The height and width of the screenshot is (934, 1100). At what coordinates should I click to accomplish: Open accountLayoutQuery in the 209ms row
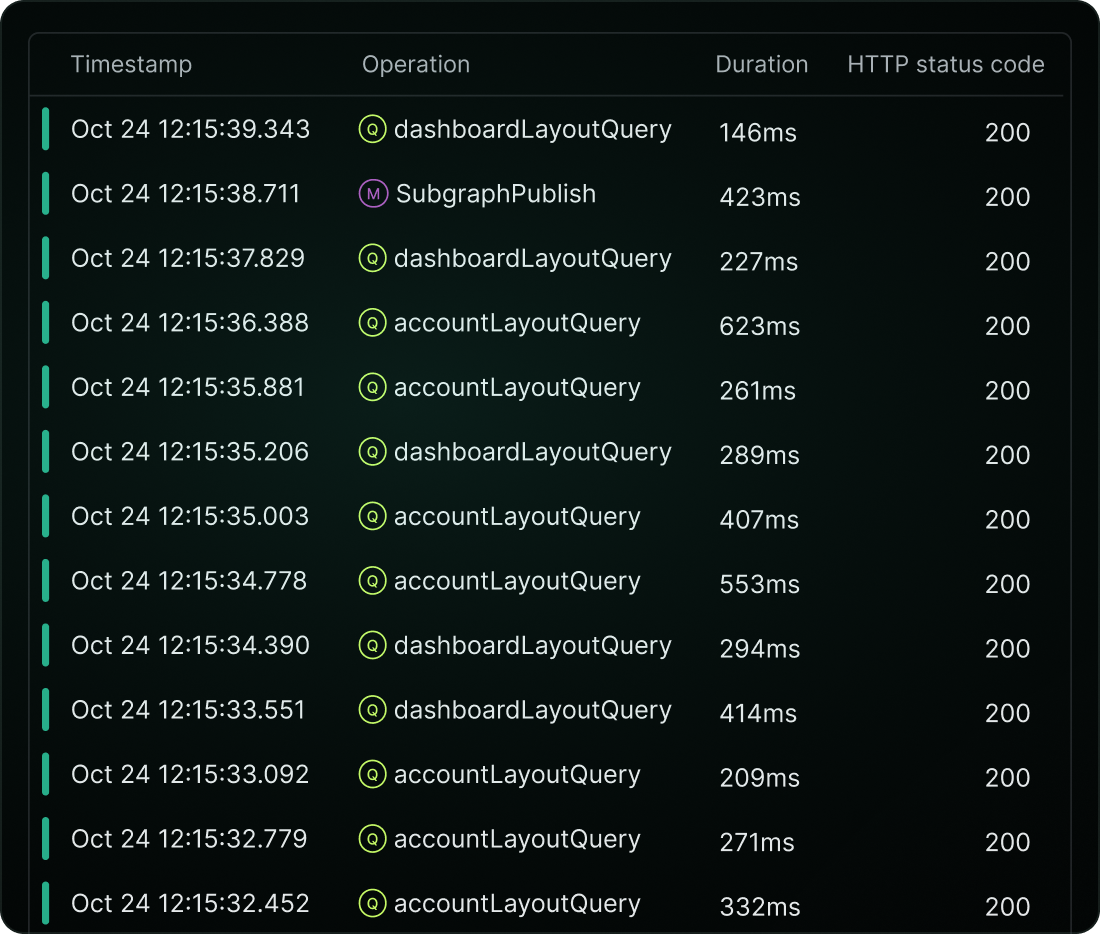(x=517, y=775)
